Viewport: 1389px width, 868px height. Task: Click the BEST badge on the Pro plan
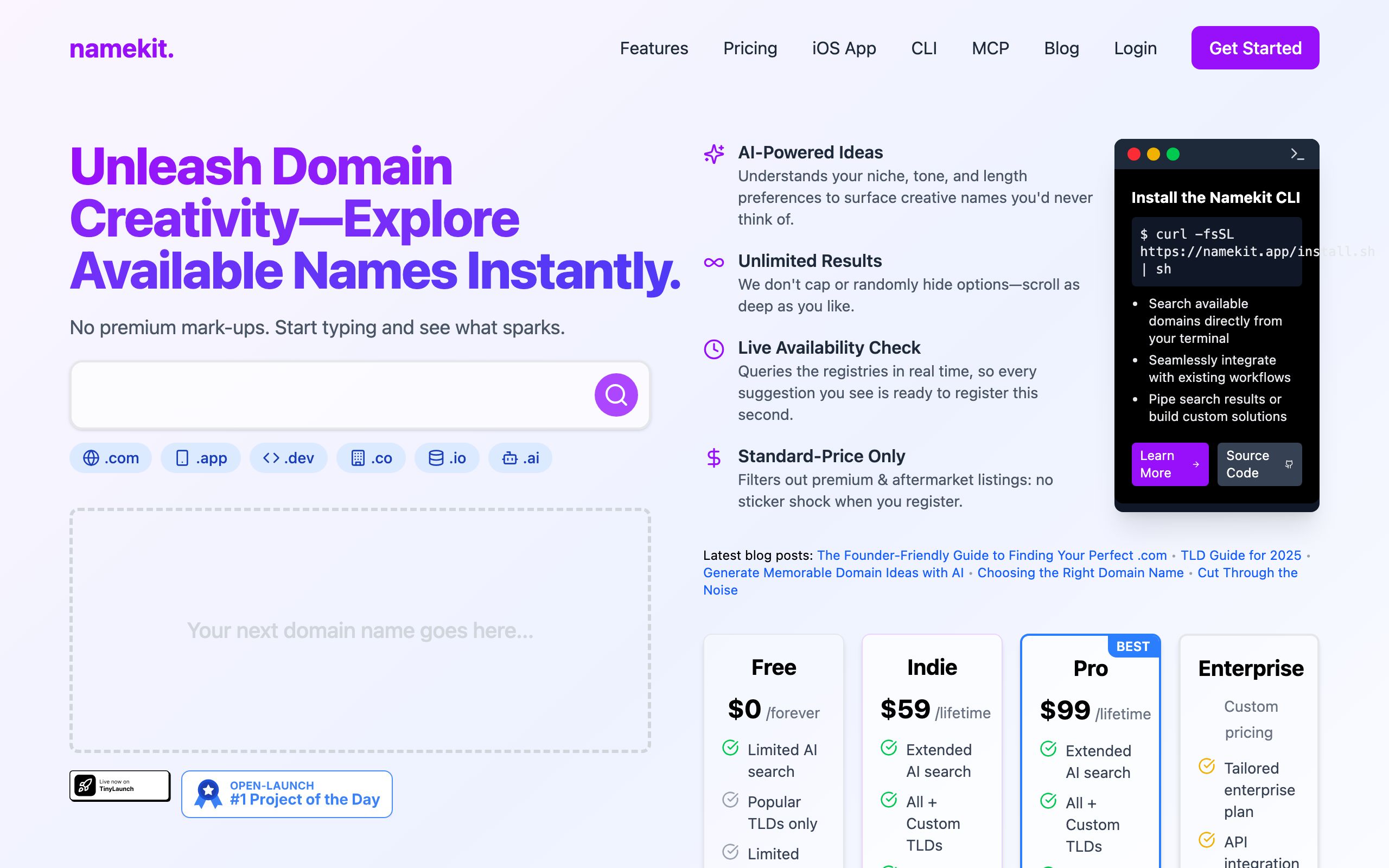[x=1133, y=647]
